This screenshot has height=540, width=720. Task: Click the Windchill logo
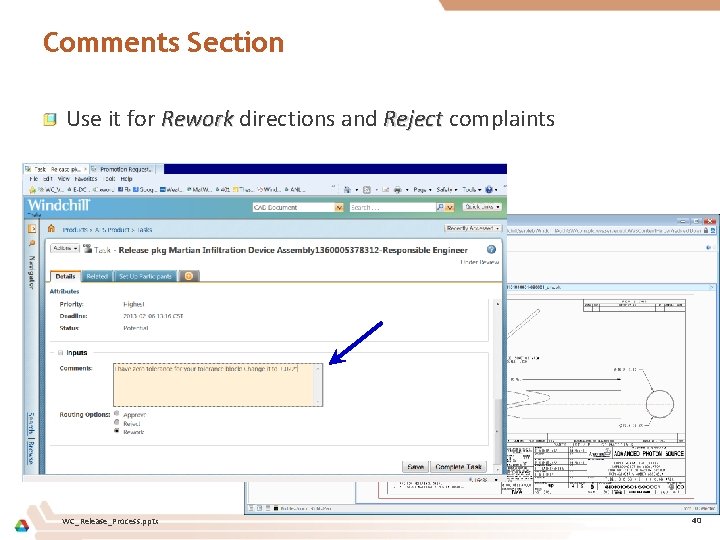coord(59,205)
